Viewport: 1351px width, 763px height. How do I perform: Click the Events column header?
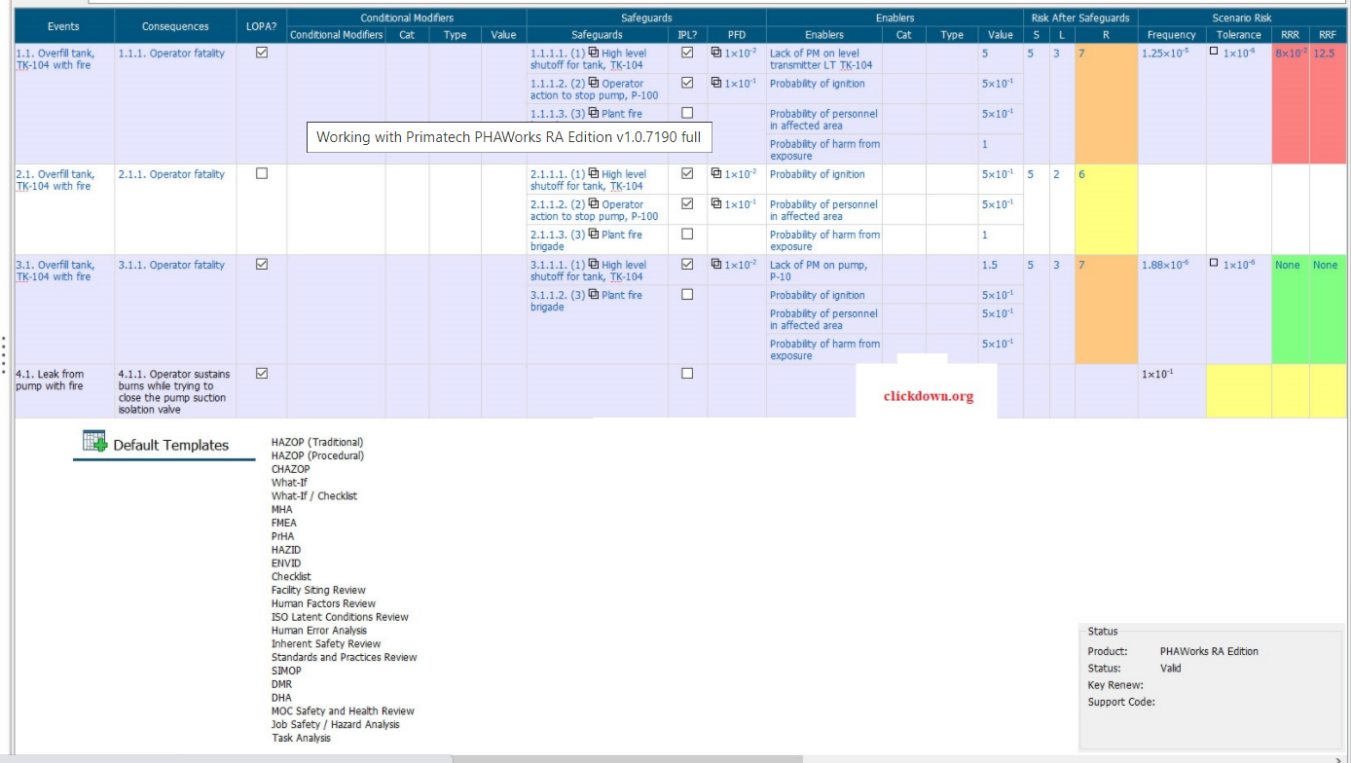tap(64, 26)
